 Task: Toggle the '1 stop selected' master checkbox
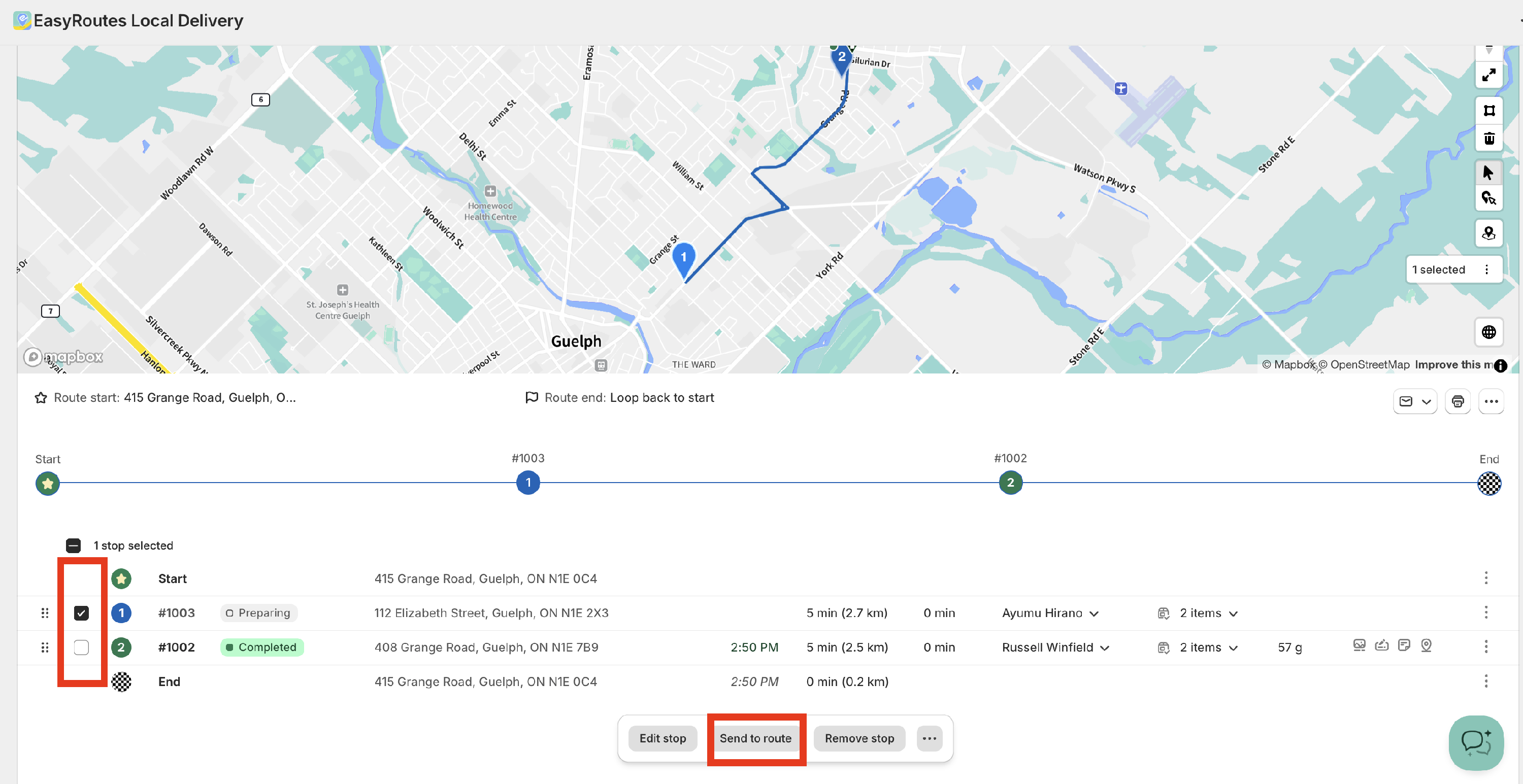pos(73,546)
